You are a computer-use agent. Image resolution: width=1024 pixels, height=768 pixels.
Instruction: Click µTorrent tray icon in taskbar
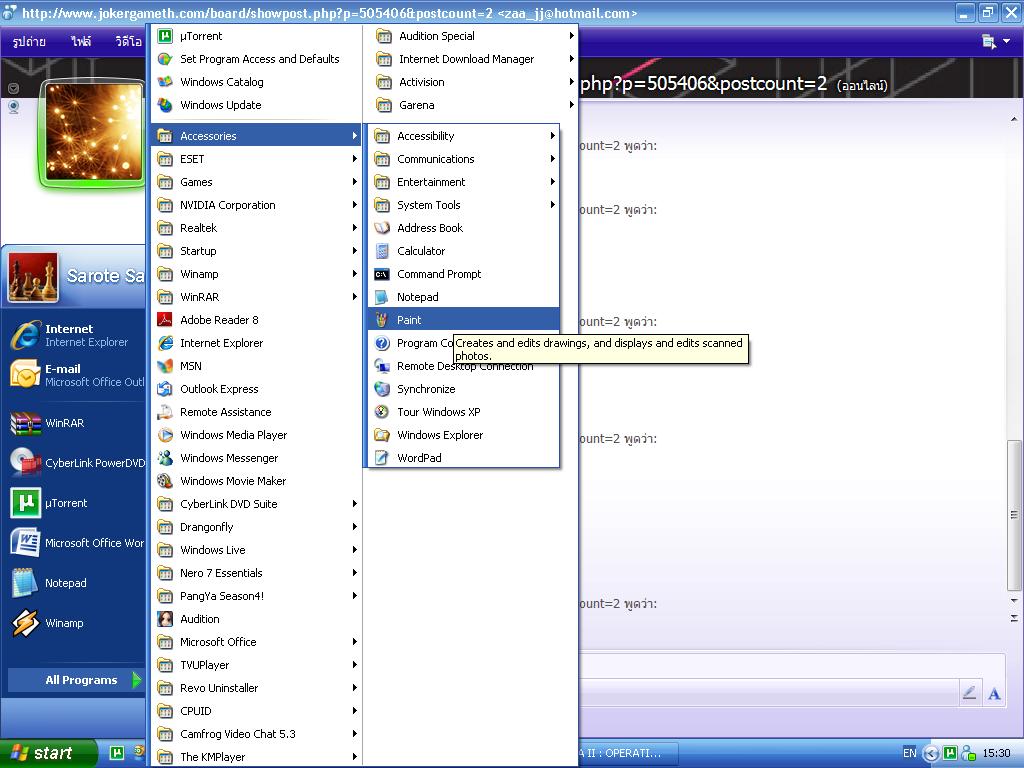950,753
